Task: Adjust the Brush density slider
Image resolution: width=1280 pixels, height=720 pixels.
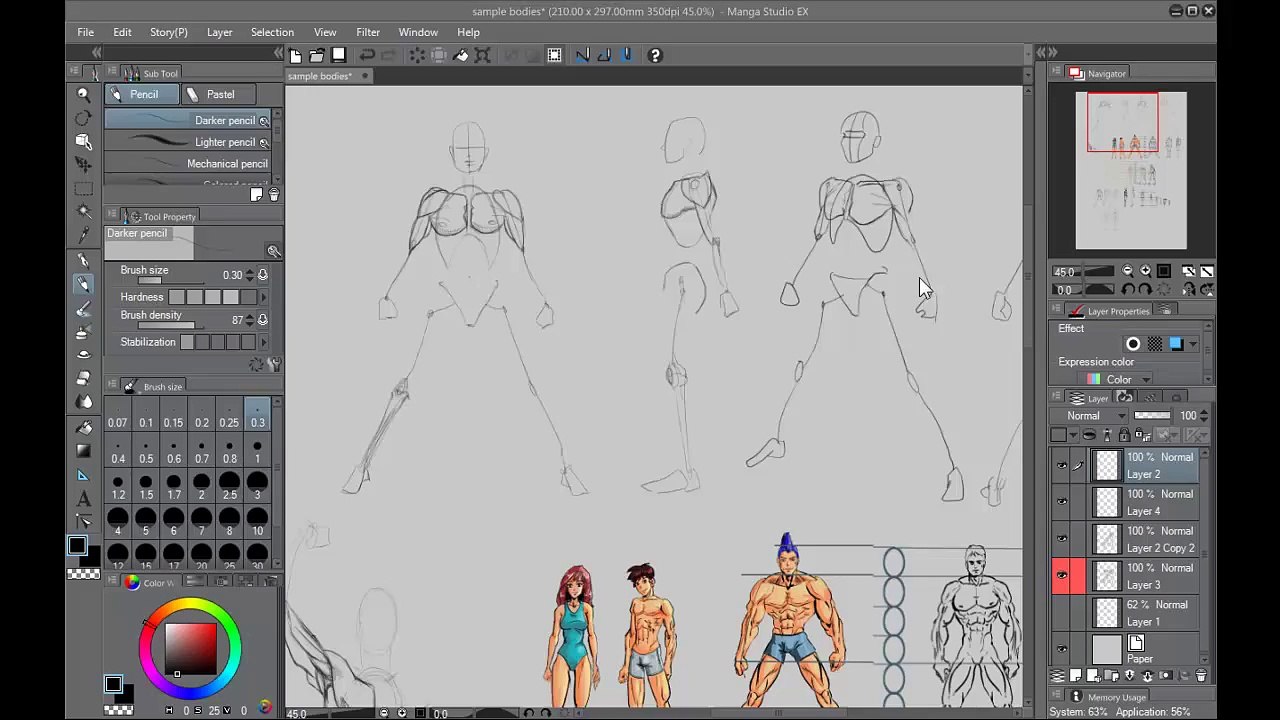Action: (170, 326)
